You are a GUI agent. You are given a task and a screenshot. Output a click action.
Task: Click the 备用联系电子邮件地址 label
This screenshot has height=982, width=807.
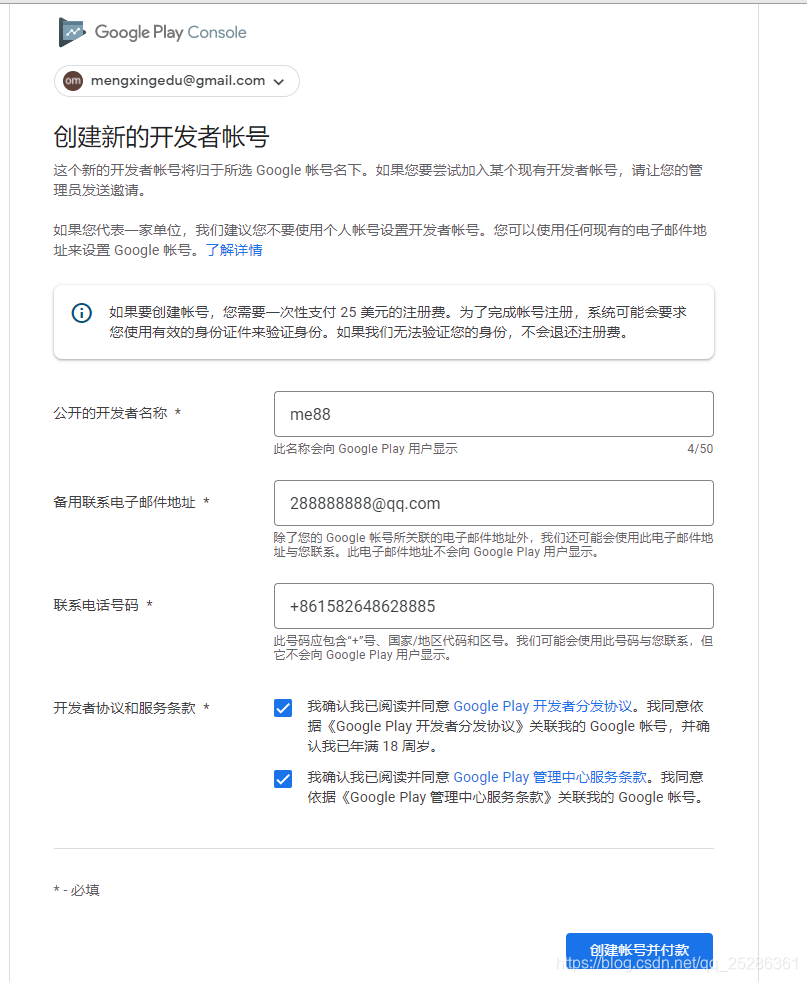click(125, 502)
